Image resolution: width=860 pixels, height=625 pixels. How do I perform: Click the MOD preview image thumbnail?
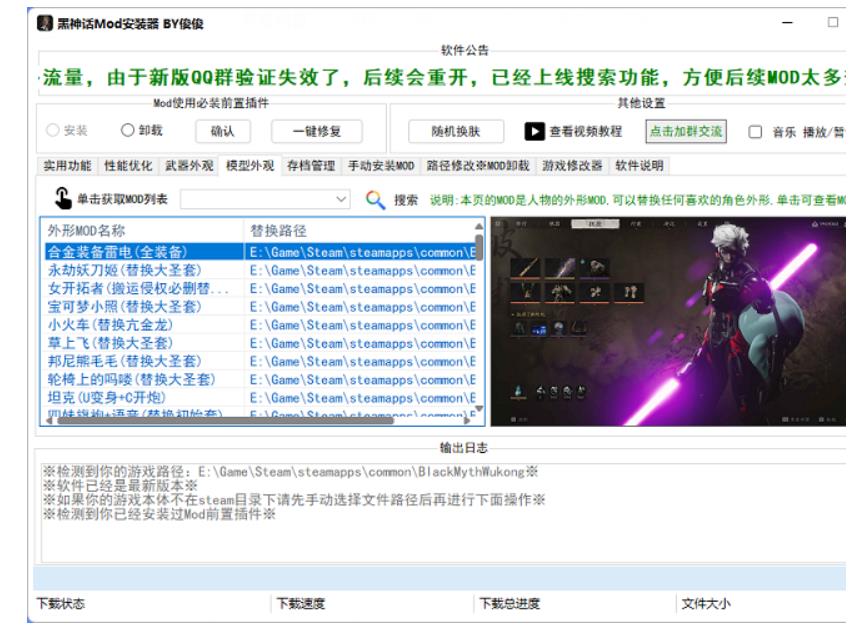(668, 321)
